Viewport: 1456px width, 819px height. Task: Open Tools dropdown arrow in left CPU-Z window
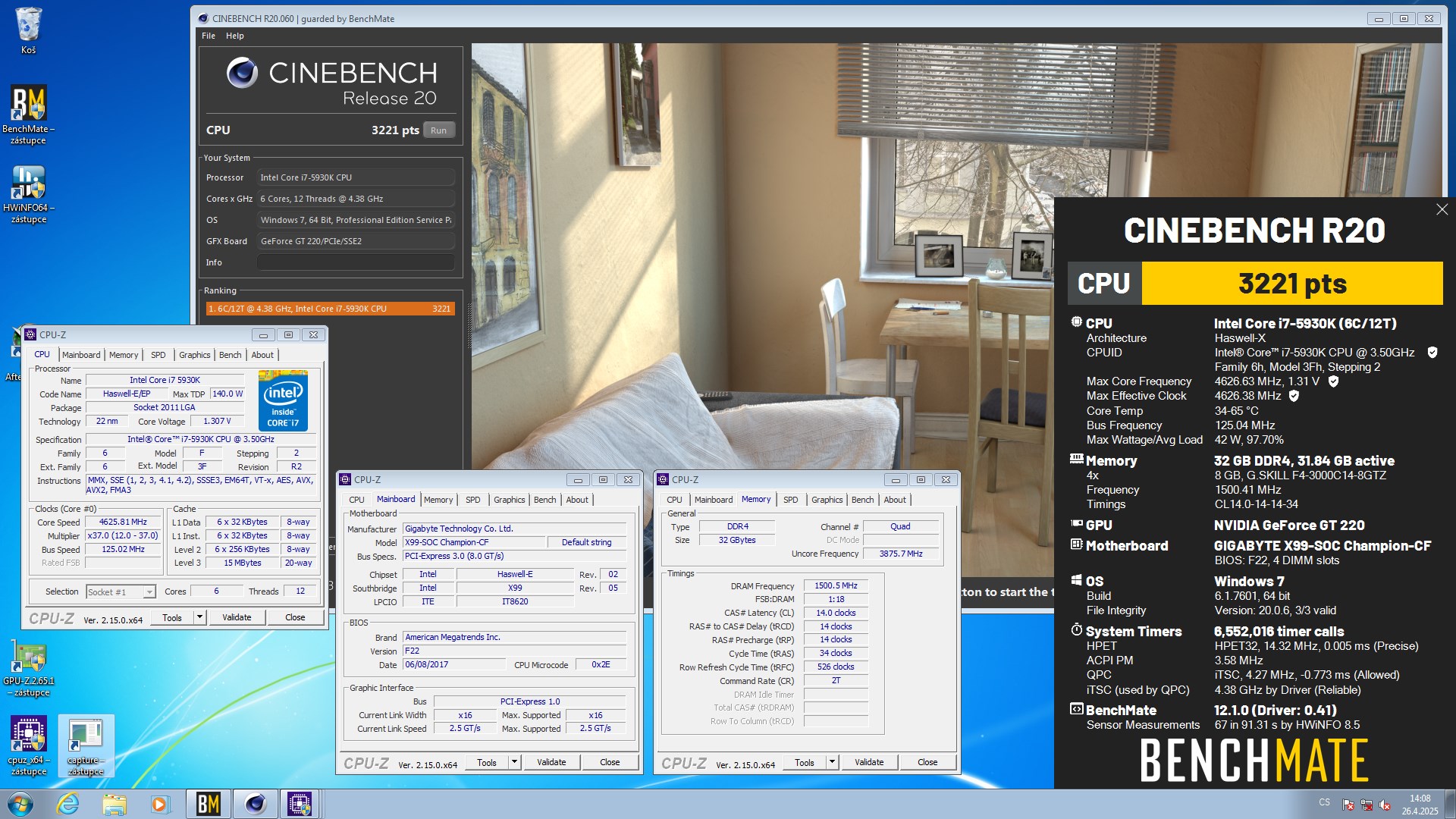click(x=199, y=617)
